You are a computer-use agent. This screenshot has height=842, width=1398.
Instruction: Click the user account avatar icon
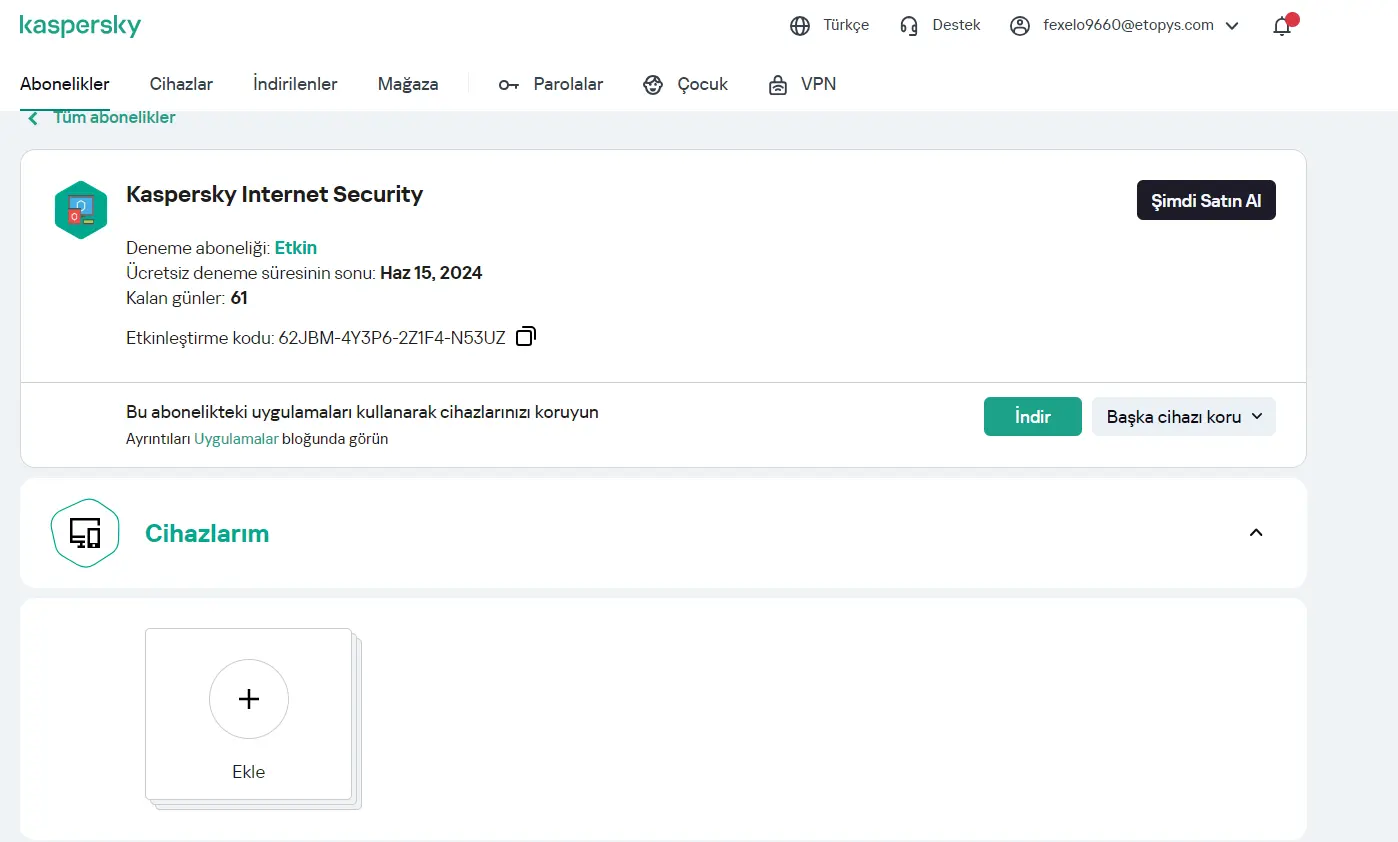(1020, 26)
